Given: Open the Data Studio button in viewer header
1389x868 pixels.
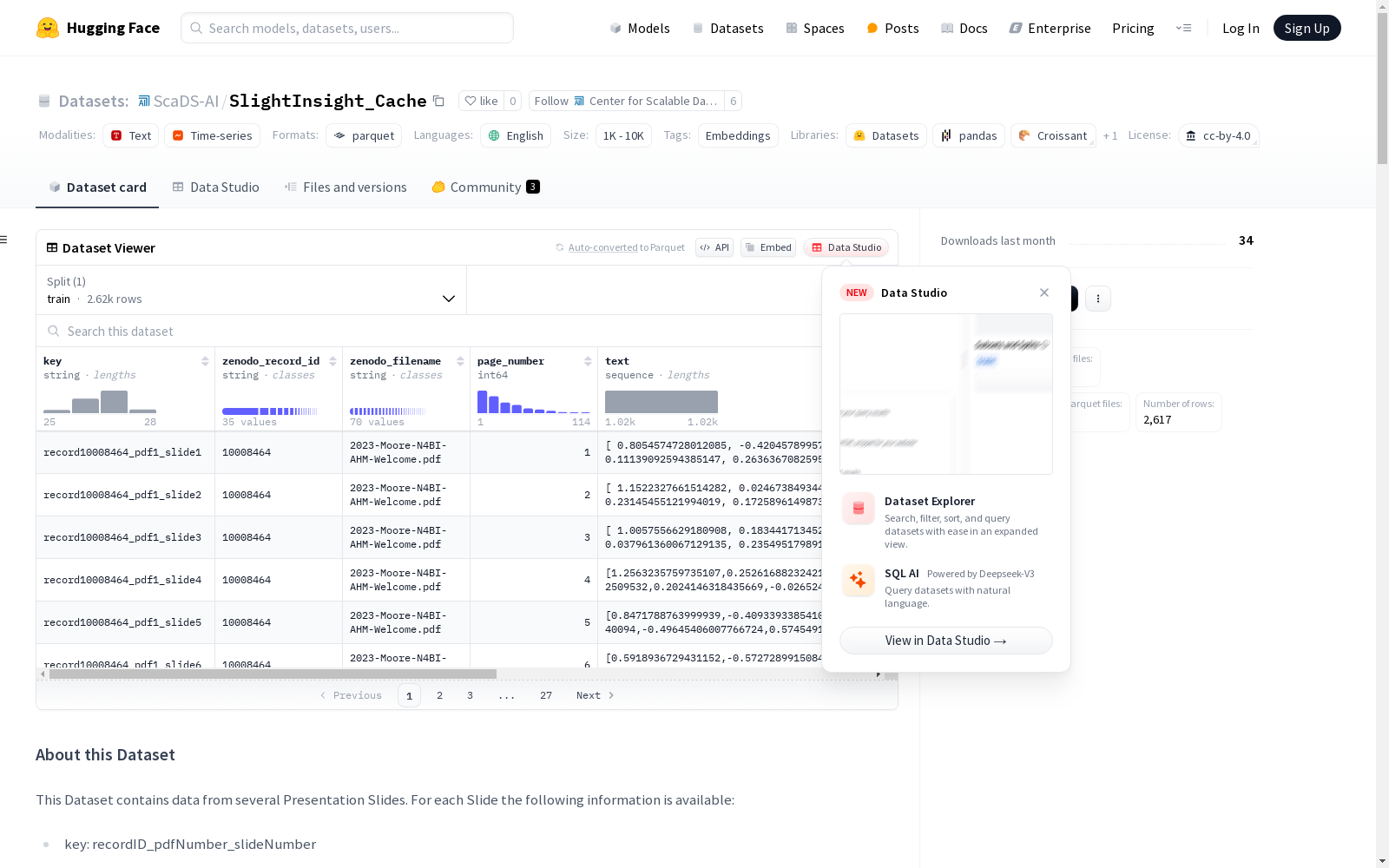Looking at the screenshot, I should 846,247.
